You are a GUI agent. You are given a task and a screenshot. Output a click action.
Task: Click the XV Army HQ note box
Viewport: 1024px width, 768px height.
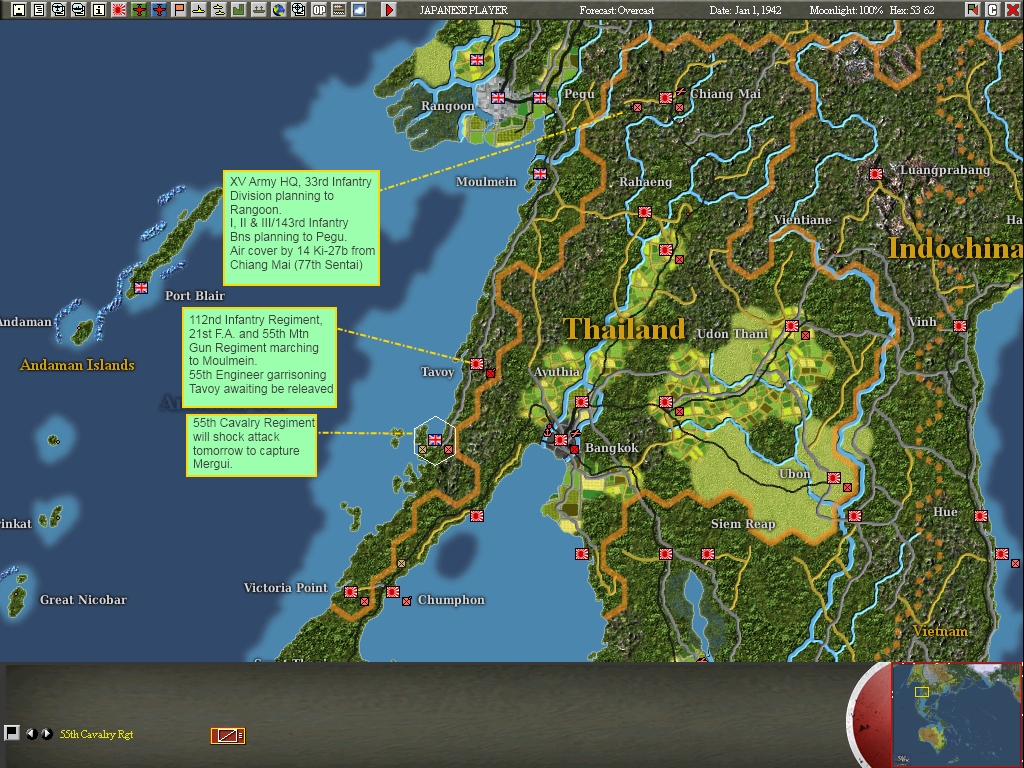(x=301, y=228)
